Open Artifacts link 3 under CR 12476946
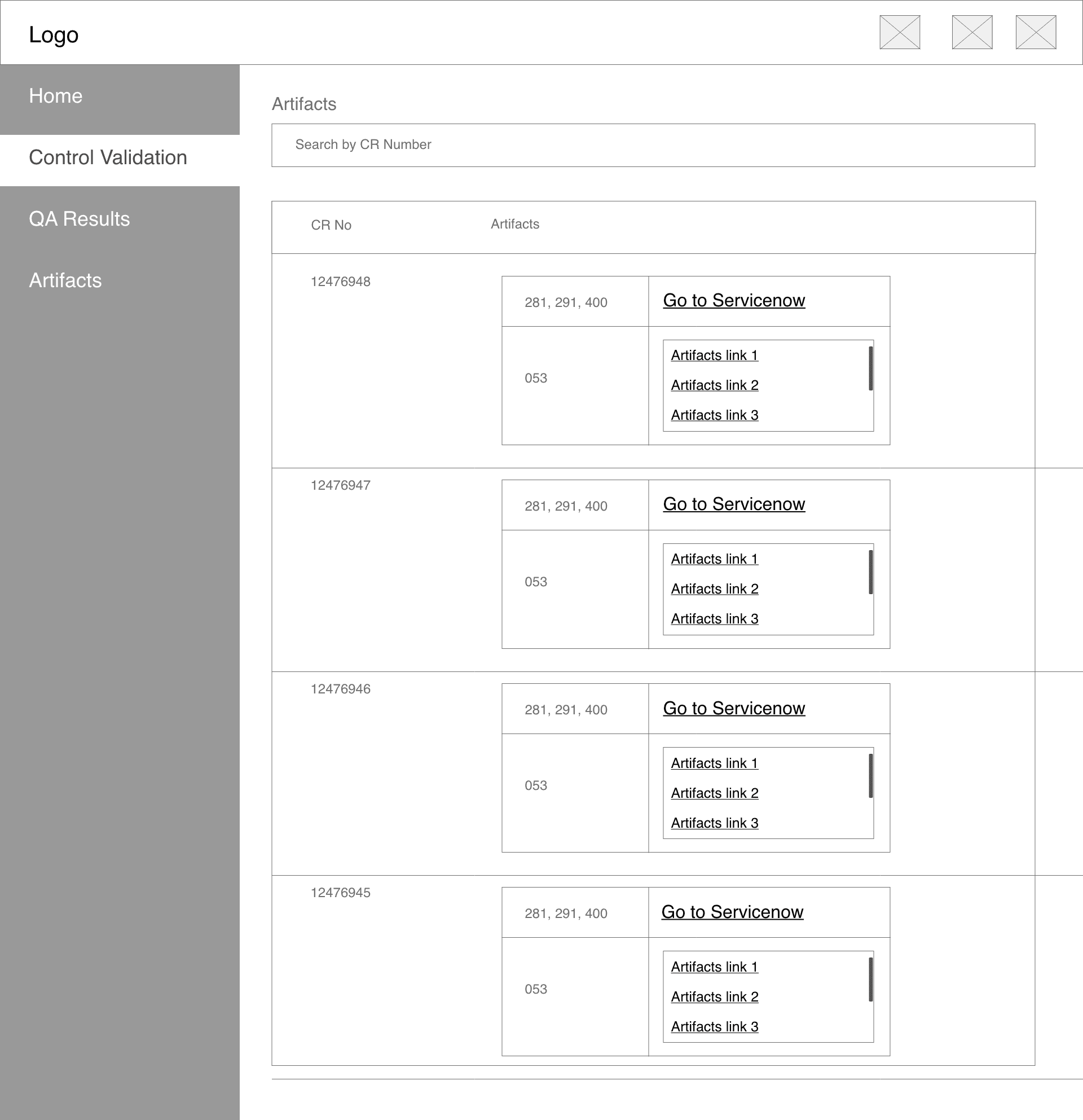Image resolution: width=1083 pixels, height=1120 pixels. pyautogui.click(x=714, y=823)
